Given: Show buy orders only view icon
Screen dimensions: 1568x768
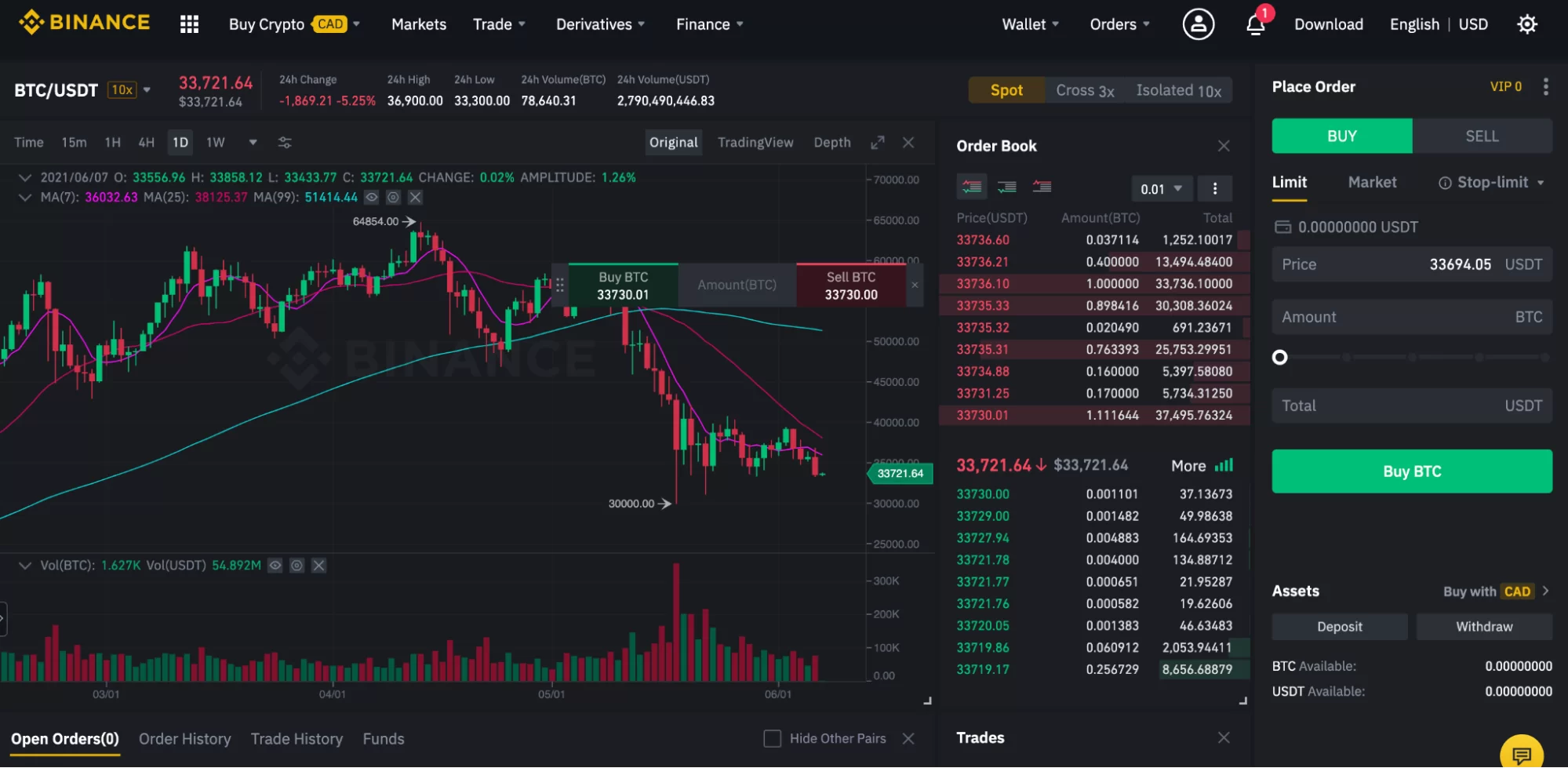Looking at the screenshot, I should pos(1006,187).
